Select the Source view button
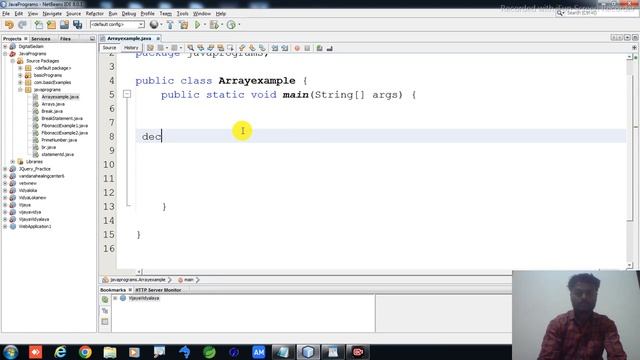The width and height of the screenshot is (640, 360). pyautogui.click(x=109, y=48)
